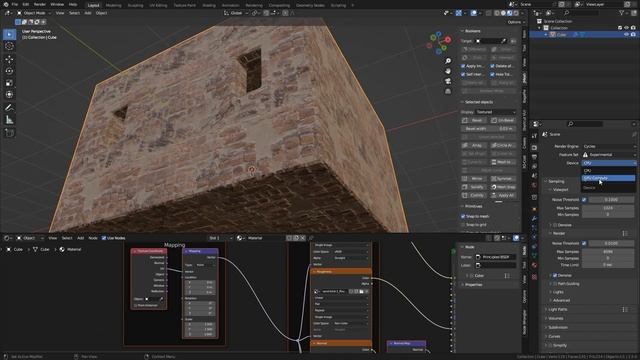Enable the Snap to grid checkbox
Viewport: 640px width, 360px height.
coord(463,225)
